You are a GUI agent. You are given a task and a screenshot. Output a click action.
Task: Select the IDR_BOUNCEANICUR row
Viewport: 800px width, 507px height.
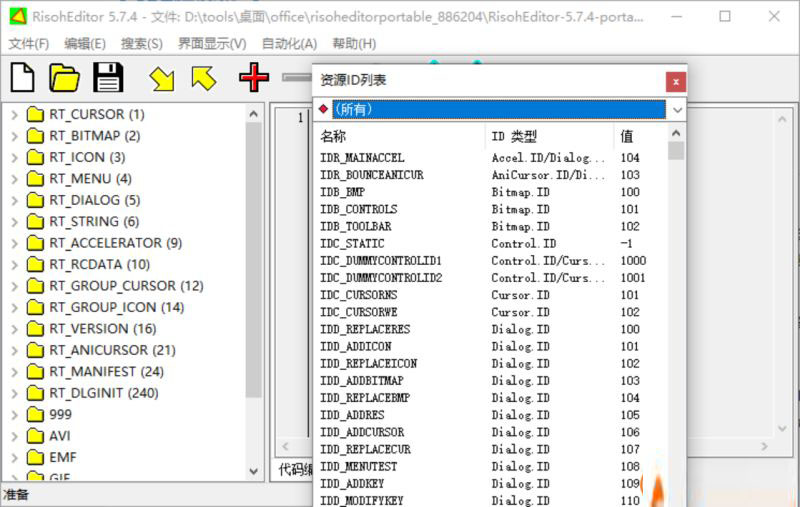click(x=490, y=175)
